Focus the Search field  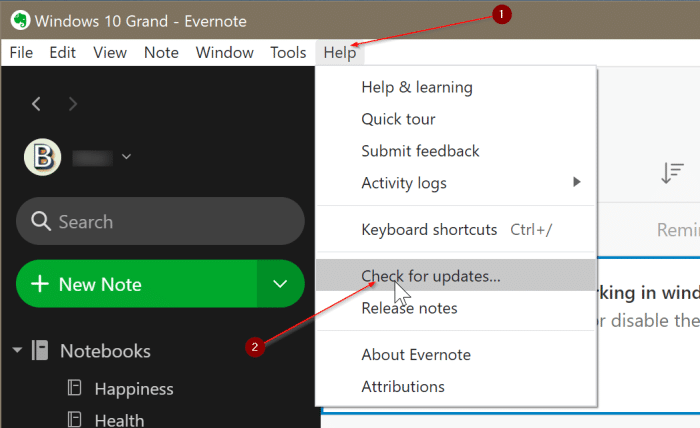(x=160, y=221)
